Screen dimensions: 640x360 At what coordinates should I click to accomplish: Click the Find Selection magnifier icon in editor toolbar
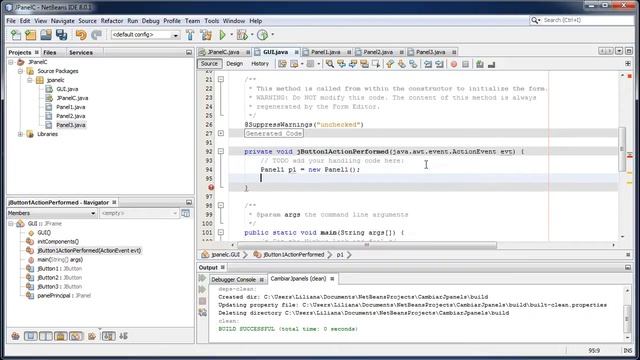tap(329, 64)
